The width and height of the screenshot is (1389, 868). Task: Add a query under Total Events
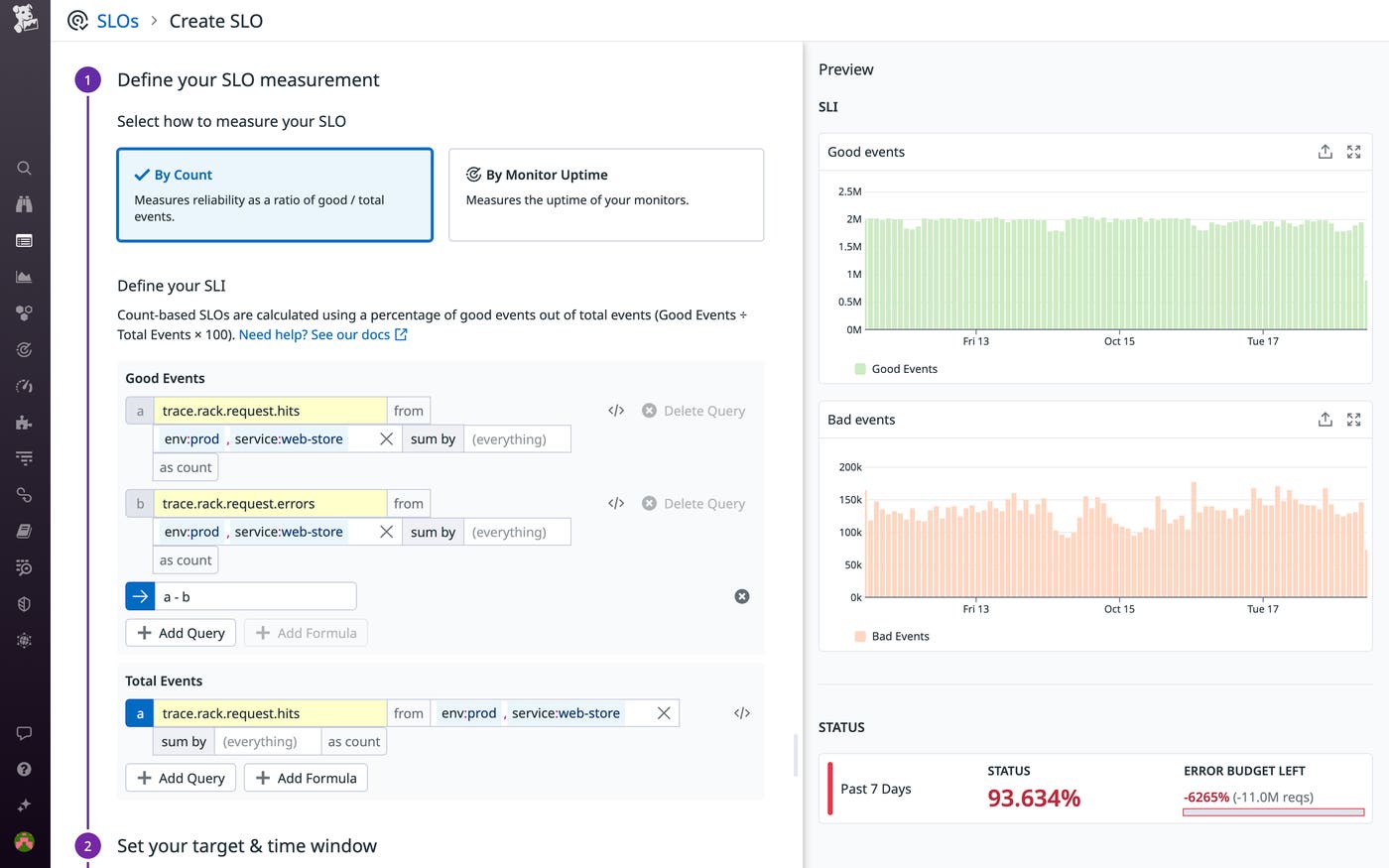pos(180,778)
